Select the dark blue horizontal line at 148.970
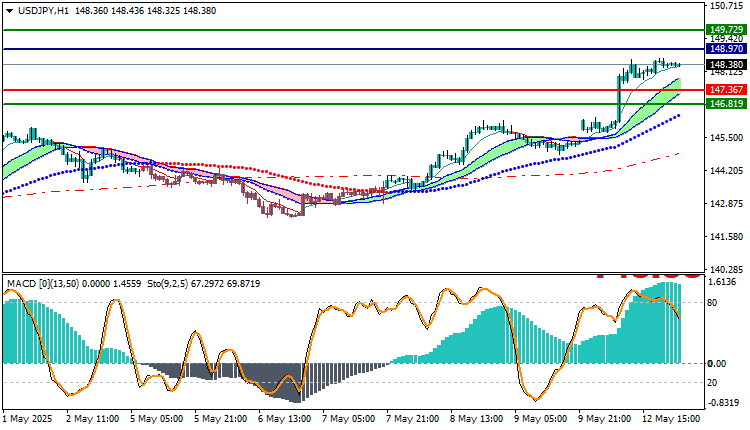Screen dimensions: 750x430 click(x=353, y=49)
